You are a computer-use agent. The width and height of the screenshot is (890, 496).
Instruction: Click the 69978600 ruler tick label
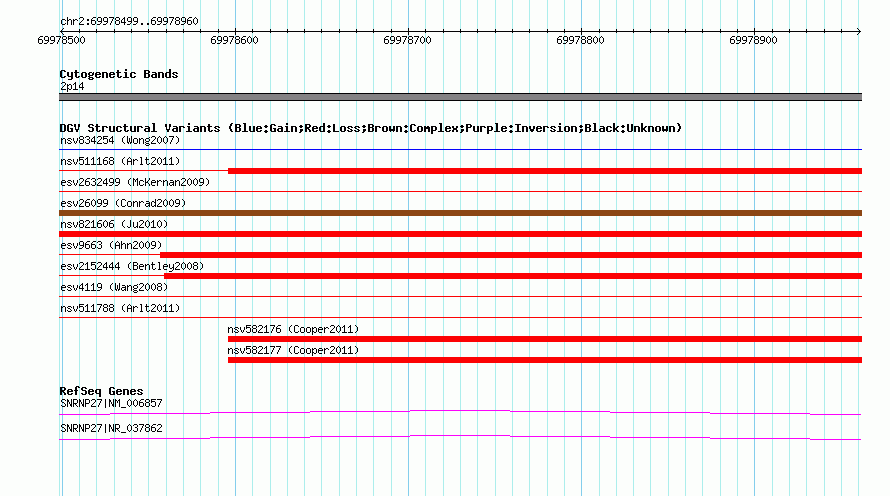click(234, 40)
